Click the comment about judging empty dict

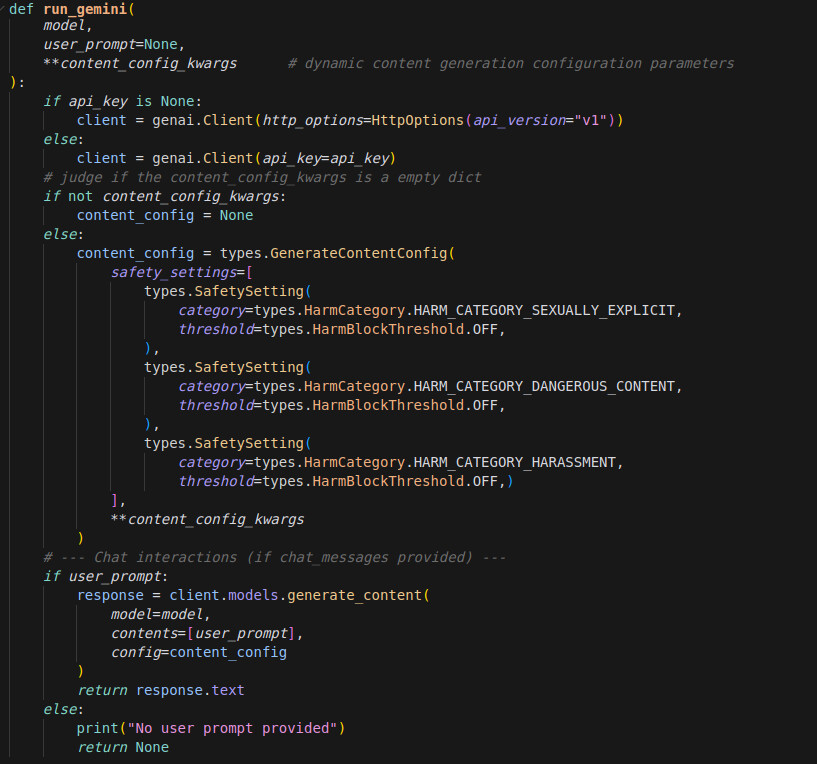[262, 178]
